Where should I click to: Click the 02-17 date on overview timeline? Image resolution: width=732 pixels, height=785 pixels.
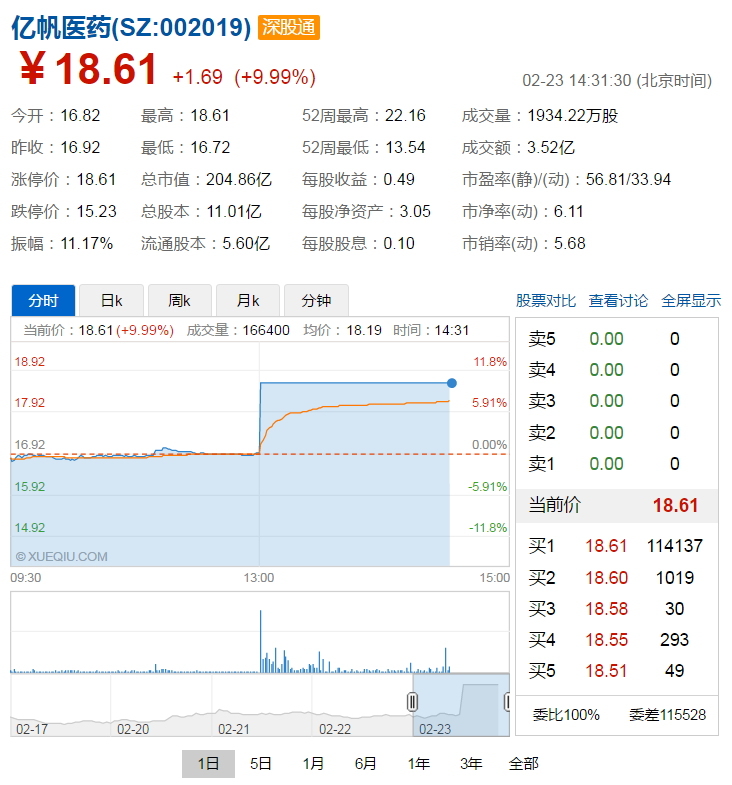32,729
